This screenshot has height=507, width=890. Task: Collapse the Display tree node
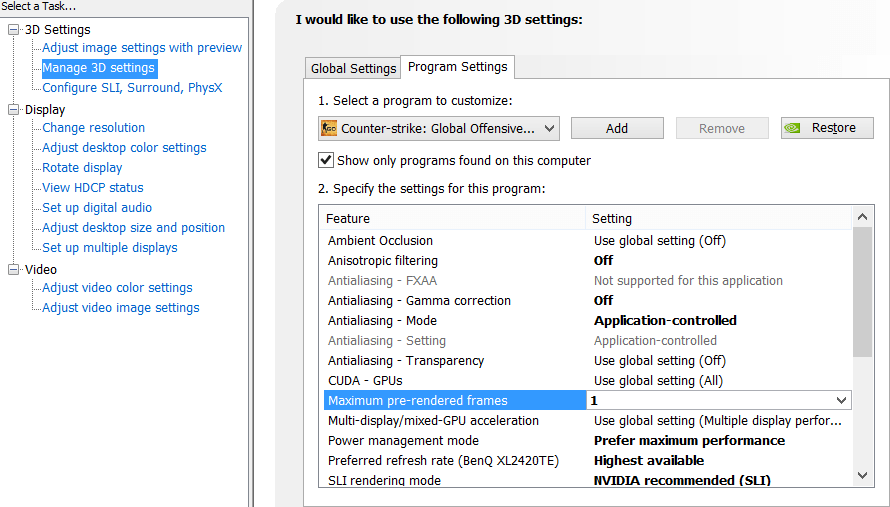pyautogui.click(x=14, y=110)
